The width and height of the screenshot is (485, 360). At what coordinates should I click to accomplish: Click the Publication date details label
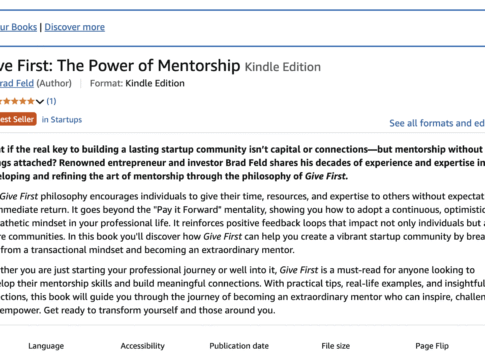pos(239,346)
